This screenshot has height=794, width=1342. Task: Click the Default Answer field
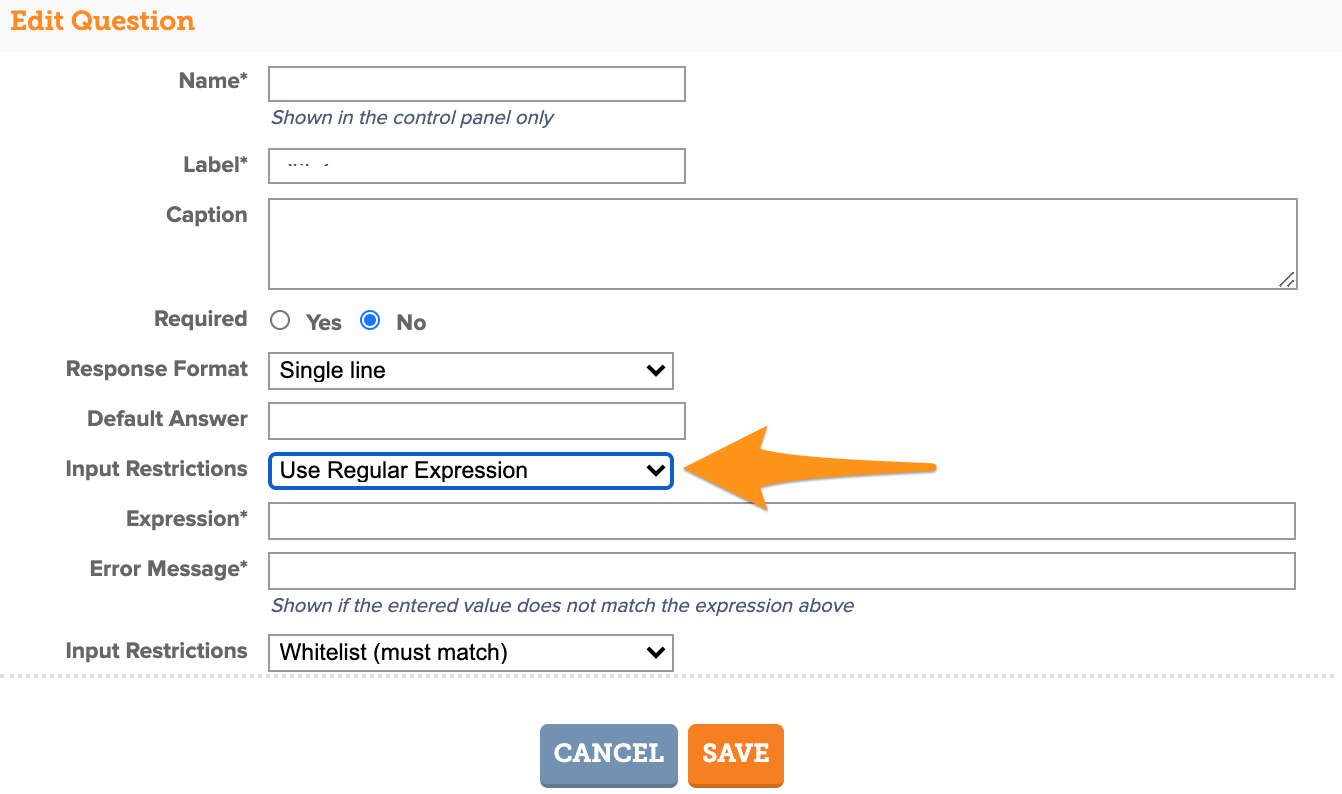click(x=476, y=421)
